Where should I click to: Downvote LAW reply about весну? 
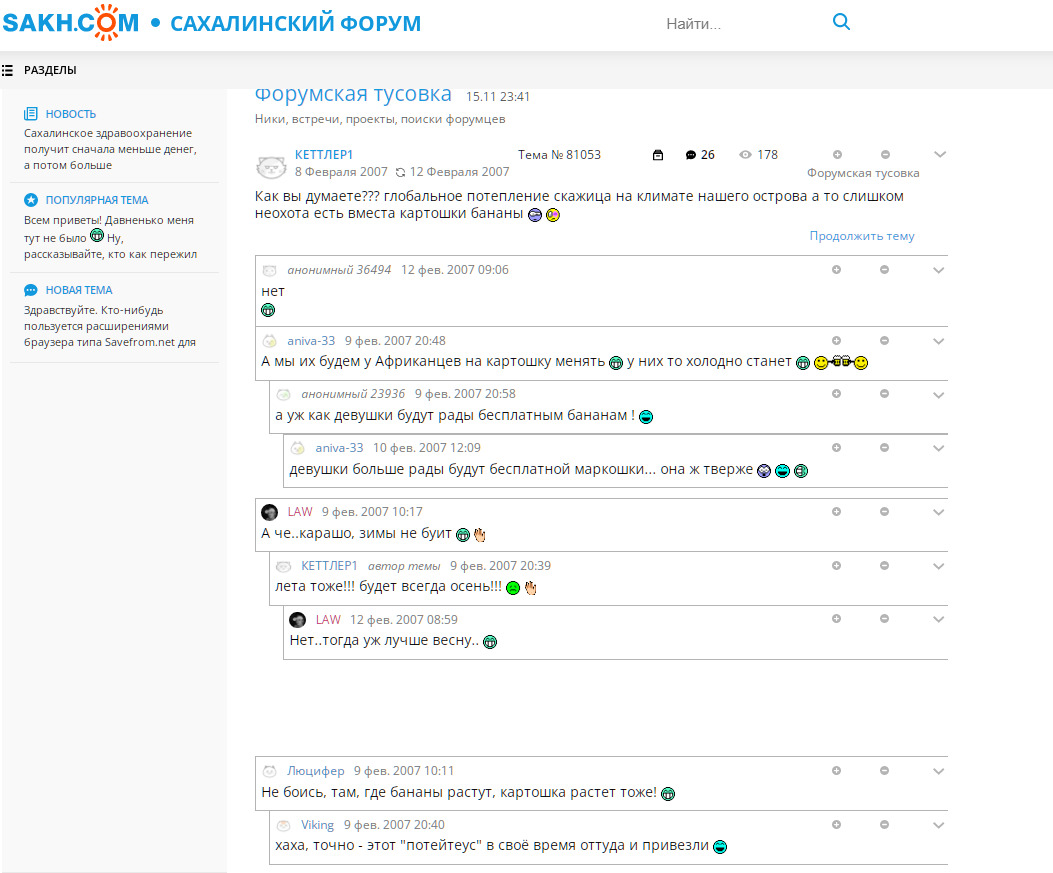(884, 618)
